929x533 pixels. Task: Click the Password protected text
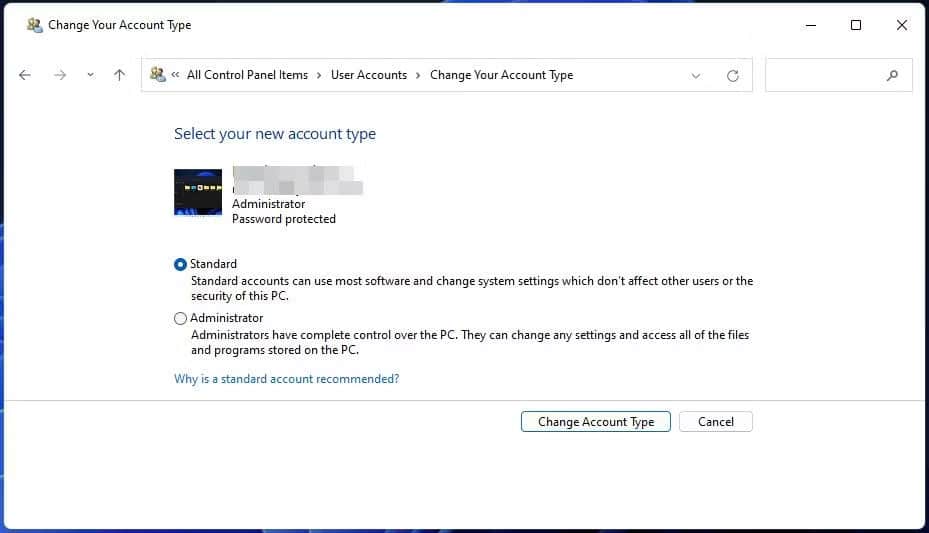284,219
